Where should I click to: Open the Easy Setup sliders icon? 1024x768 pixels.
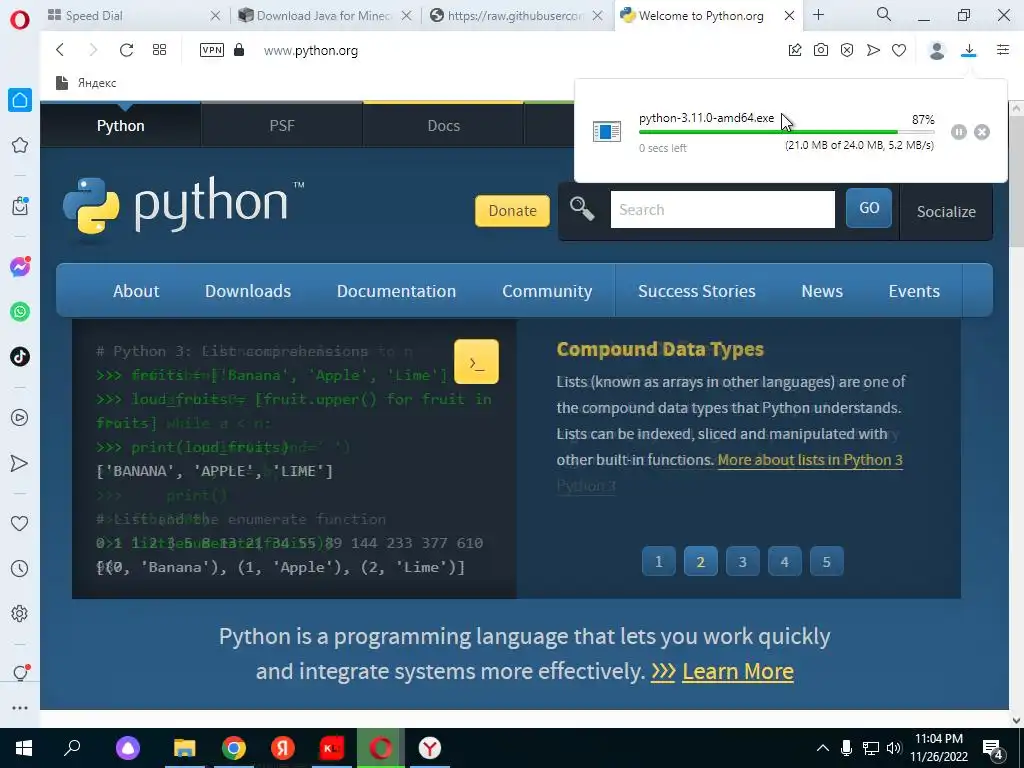coord(1003,50)
